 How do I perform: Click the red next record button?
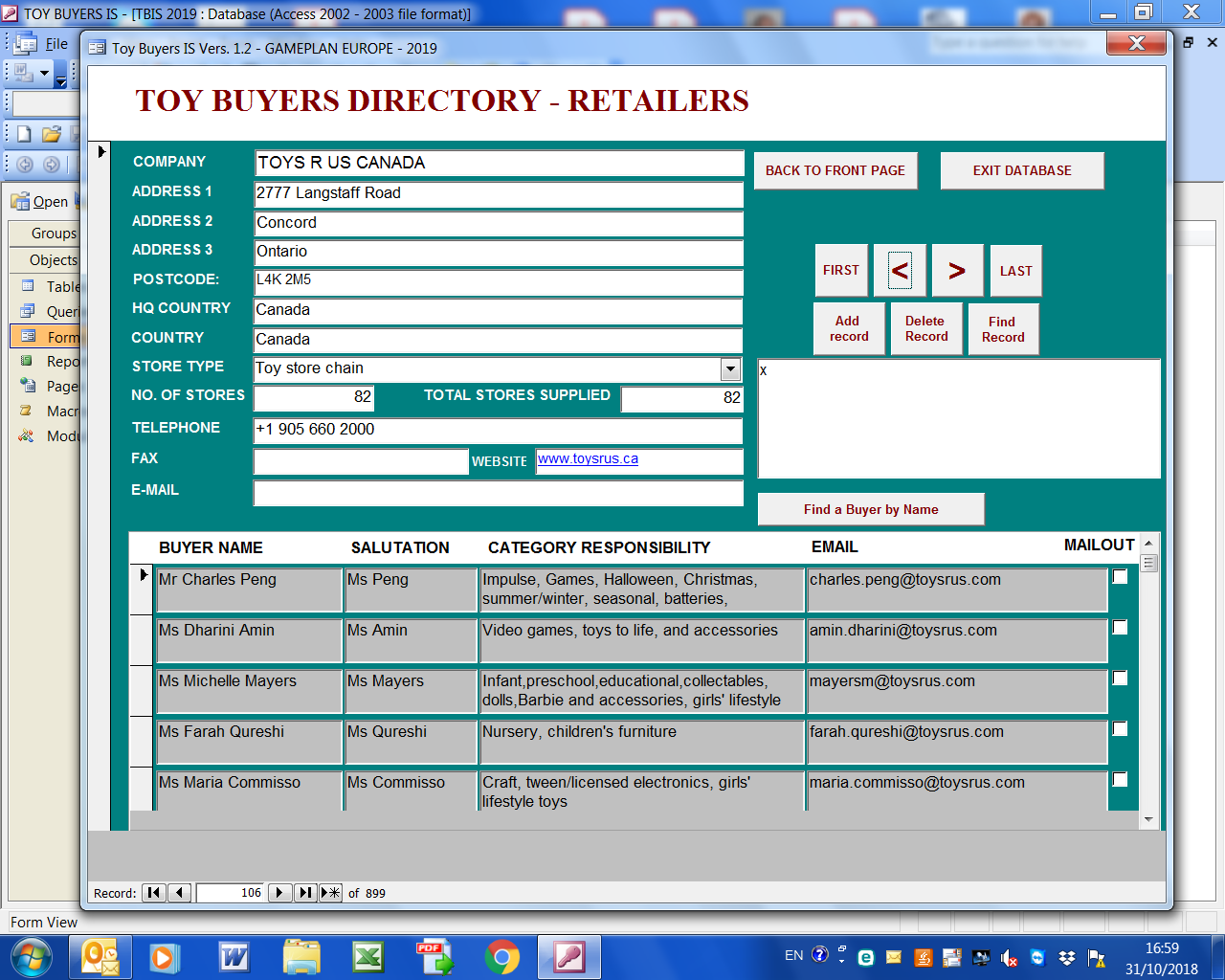957,271
